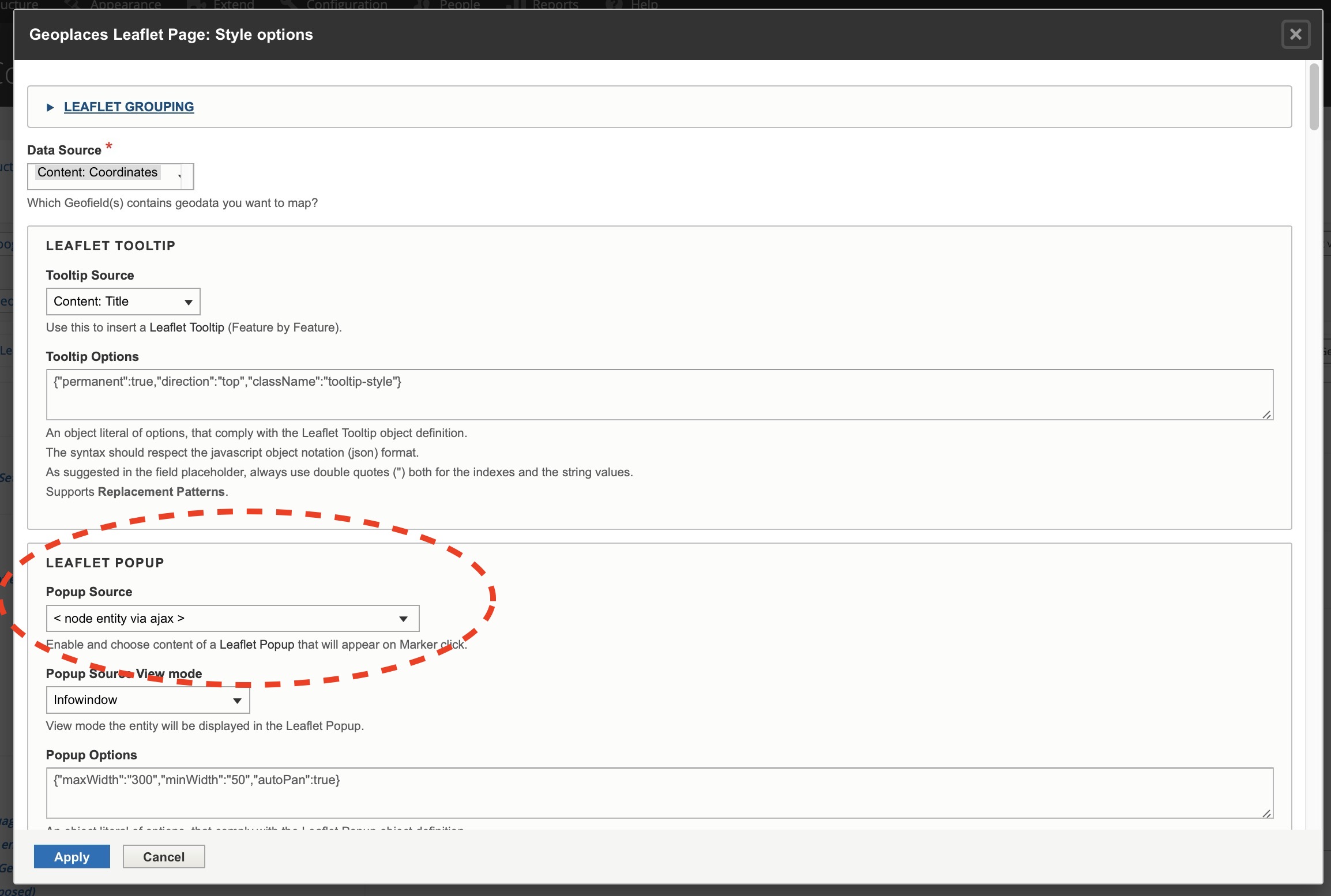
Task: Open the Popup Source dropdown
Action: (x=232, y=619)
